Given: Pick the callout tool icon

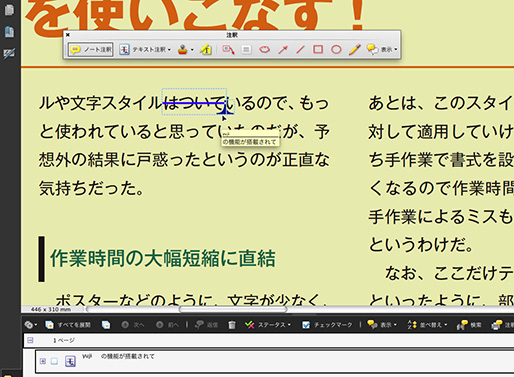Looking at the screenshot, I should pos(228,50).
